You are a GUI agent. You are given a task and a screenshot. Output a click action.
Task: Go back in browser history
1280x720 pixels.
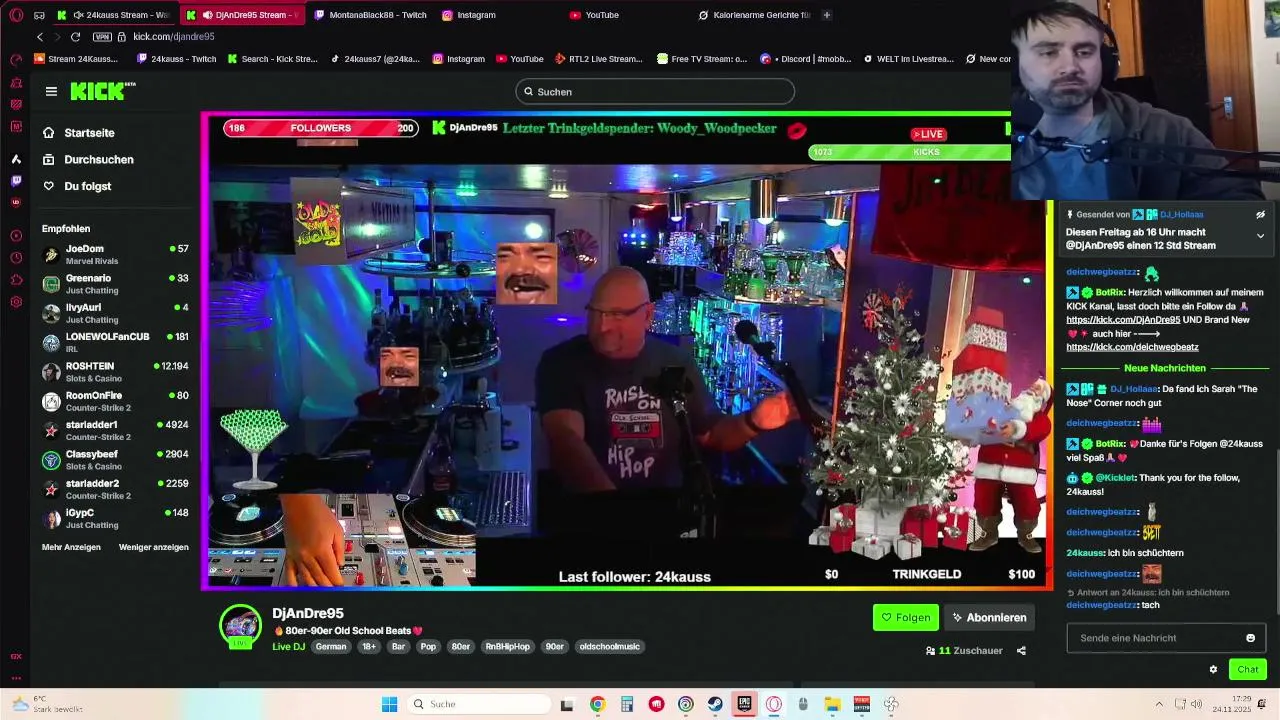[40, 37]
